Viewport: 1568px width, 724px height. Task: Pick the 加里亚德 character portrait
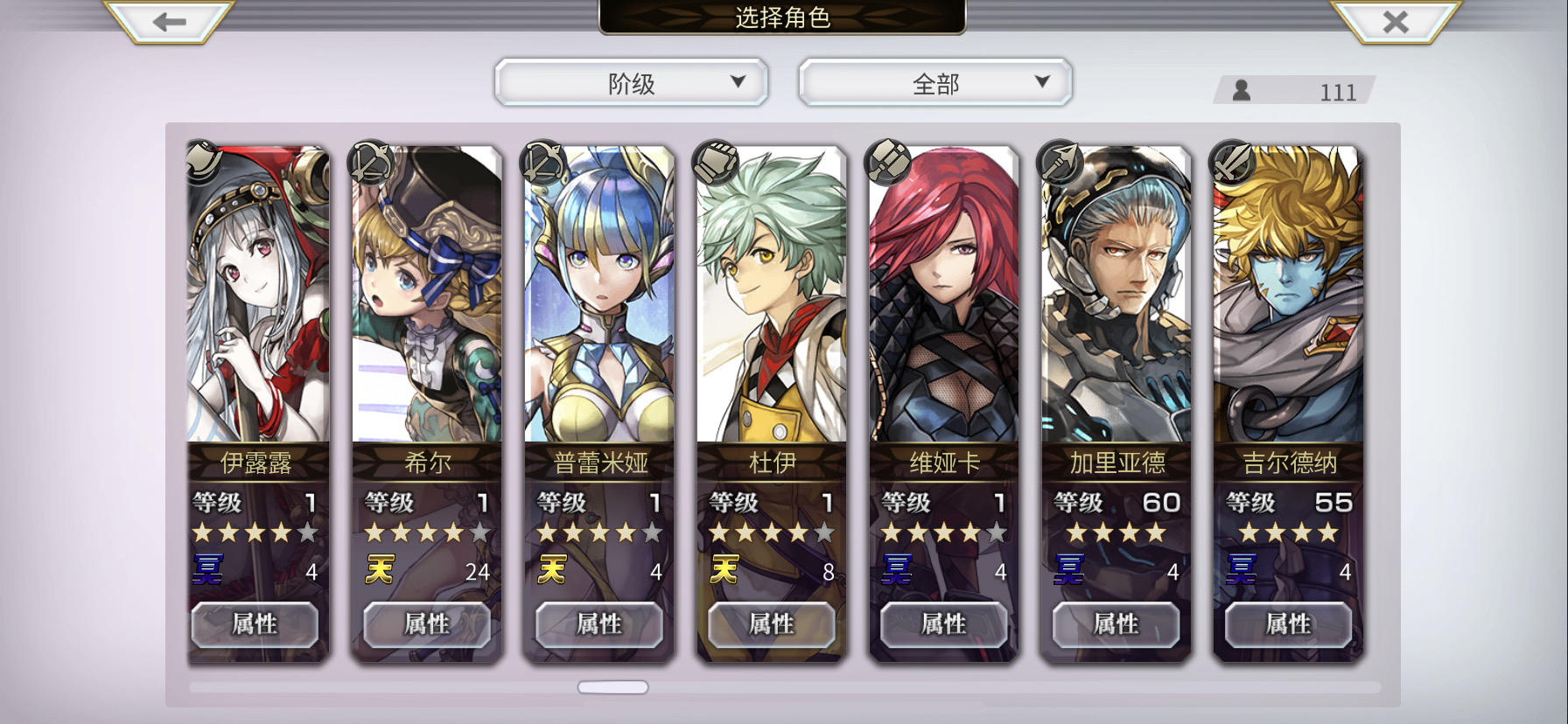1116,295
